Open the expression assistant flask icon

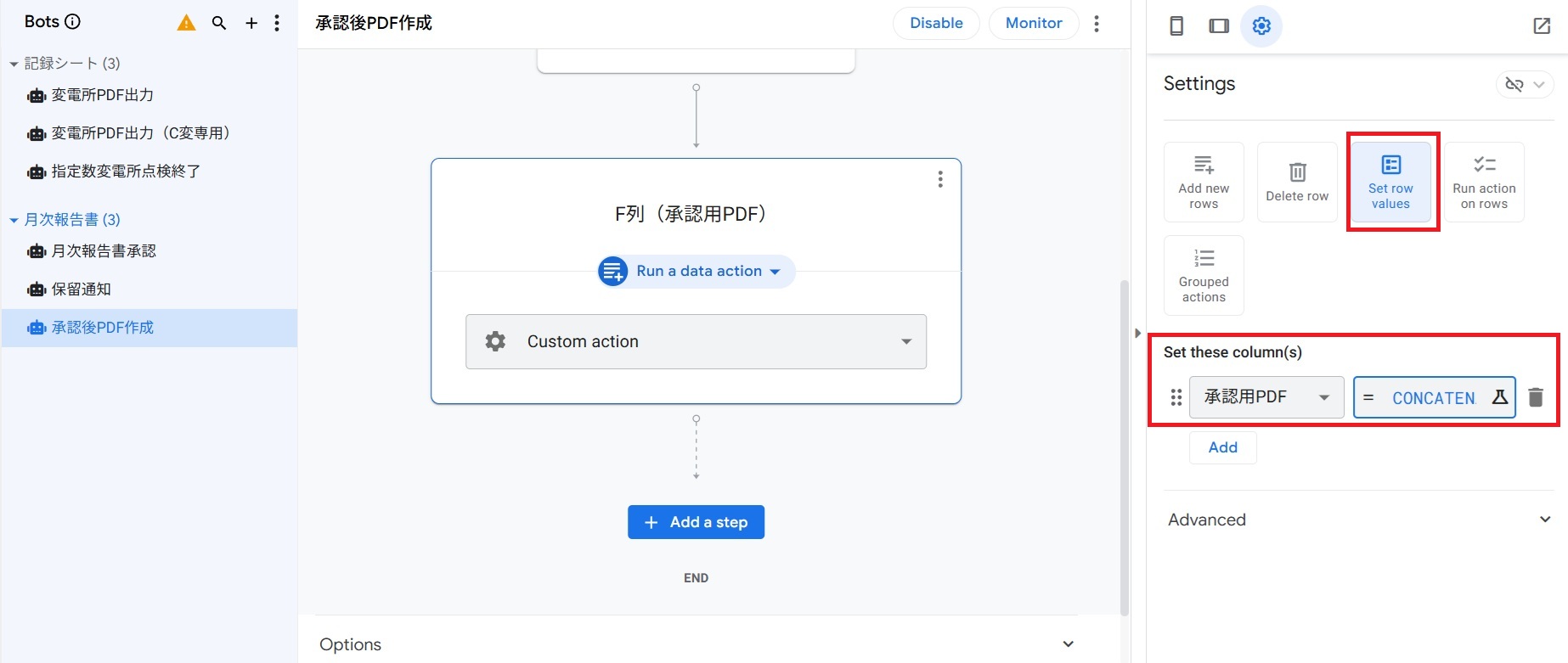pyautogui.click(x=1500, y=397)
